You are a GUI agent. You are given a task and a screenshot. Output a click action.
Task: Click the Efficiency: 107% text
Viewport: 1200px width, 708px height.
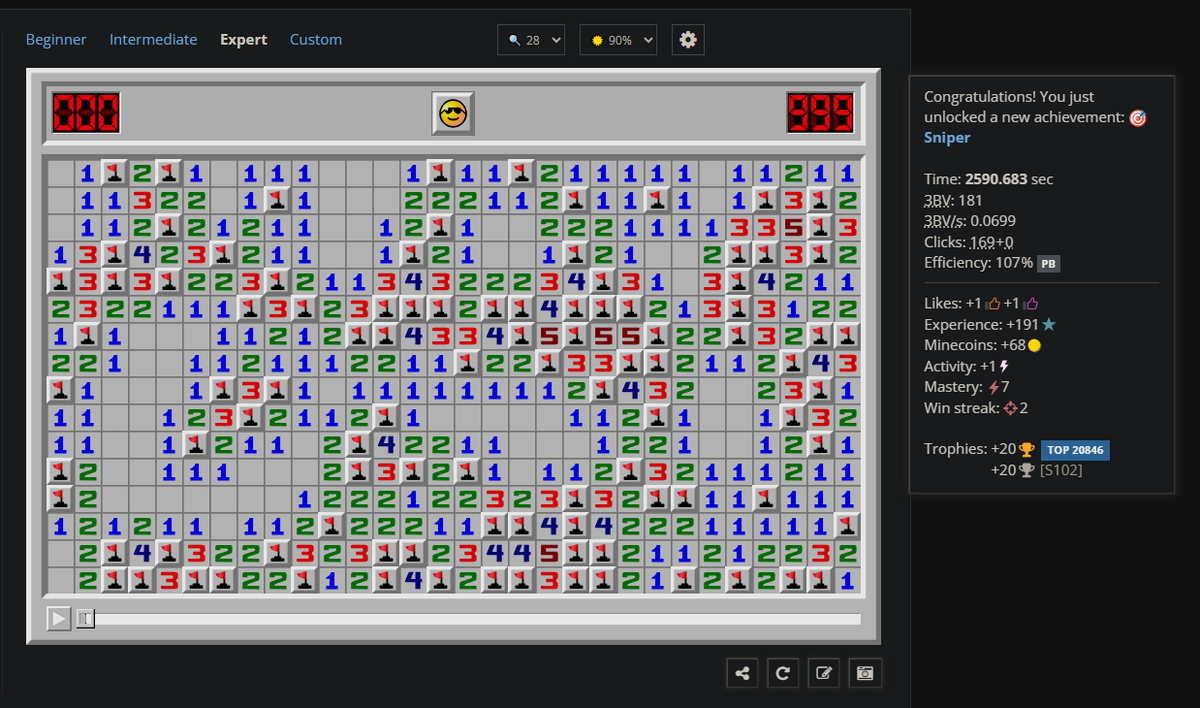coord(978,263)
